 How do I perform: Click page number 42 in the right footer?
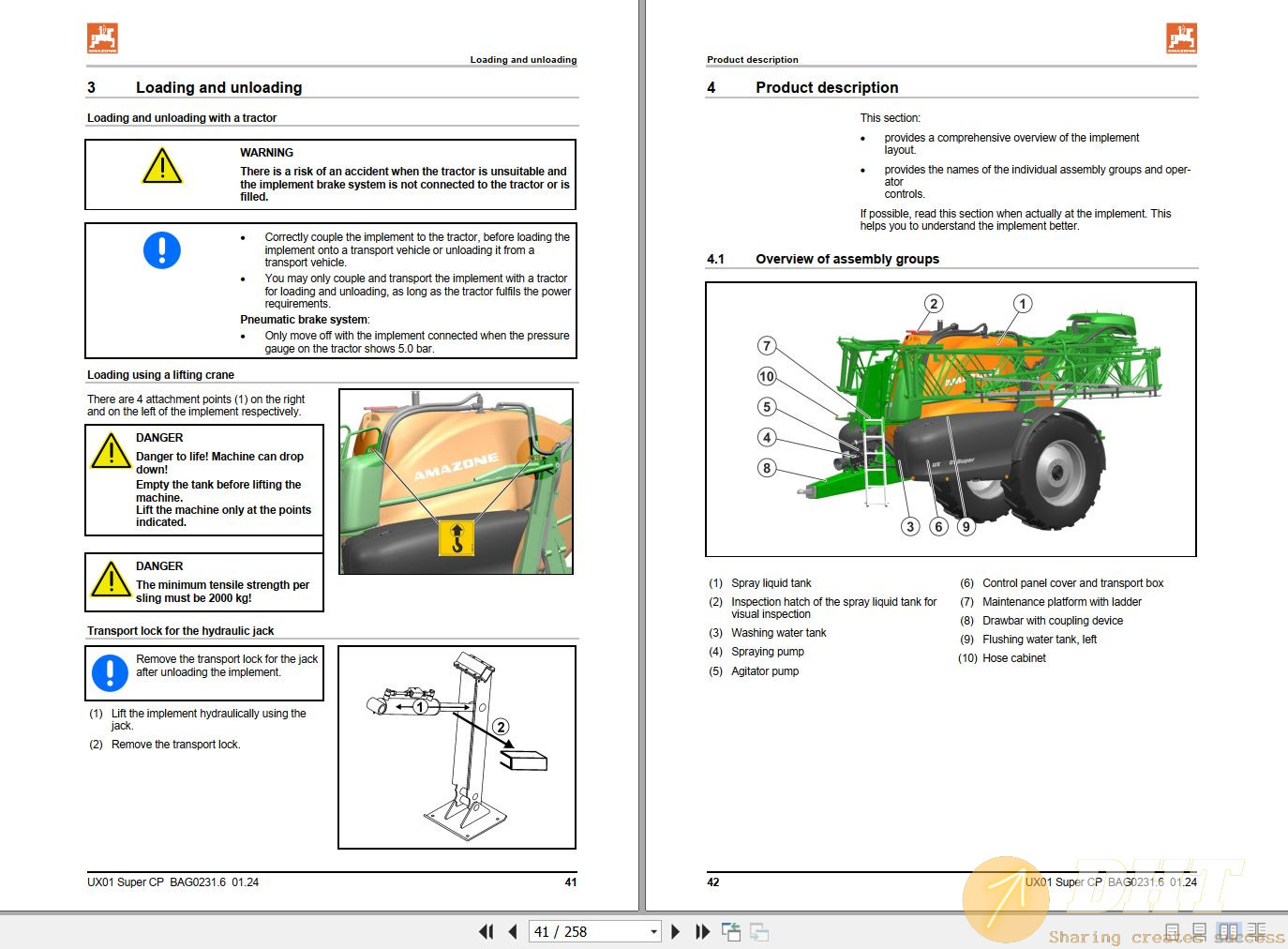tap(713, 882)
